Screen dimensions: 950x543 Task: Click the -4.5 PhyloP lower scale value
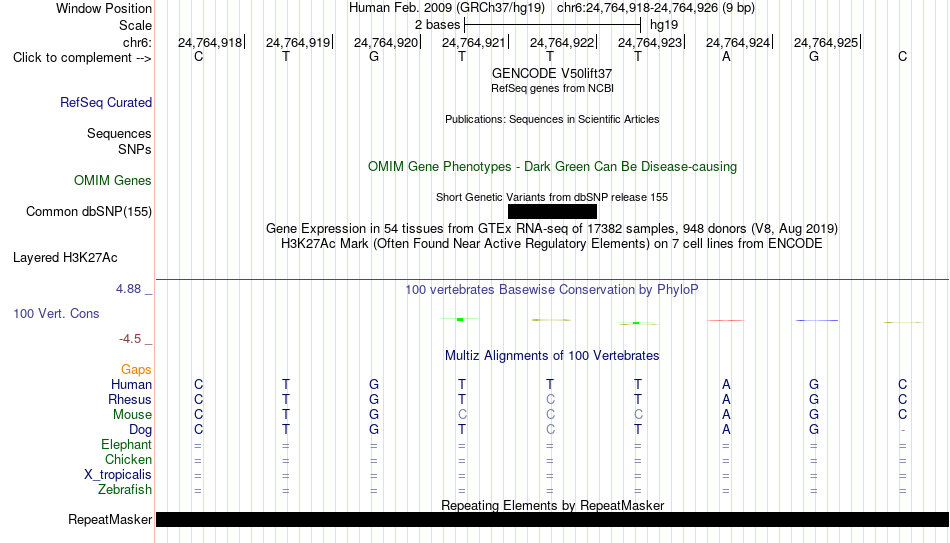[130, 339]
